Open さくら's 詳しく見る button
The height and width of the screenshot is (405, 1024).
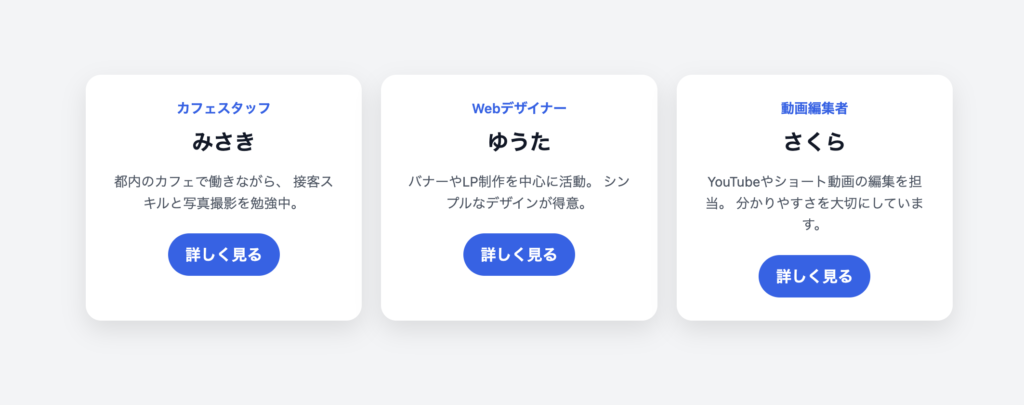tap(814, 276)
